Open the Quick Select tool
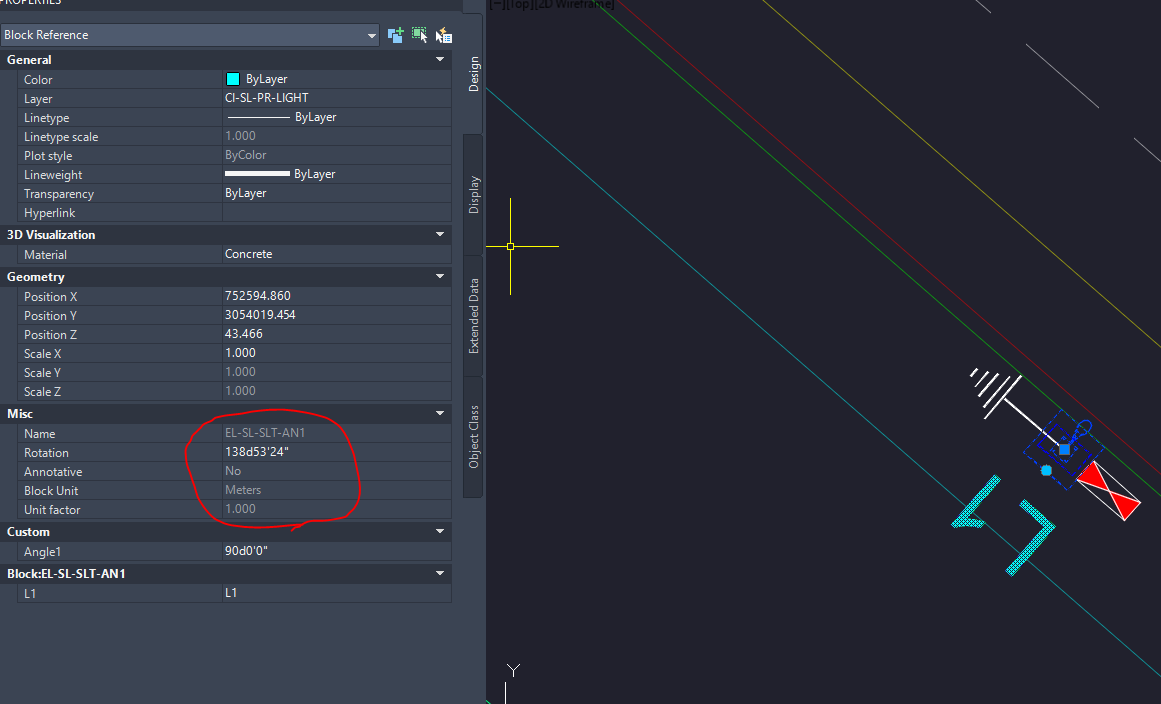1161x704 pixels. (x=444, y=34)
